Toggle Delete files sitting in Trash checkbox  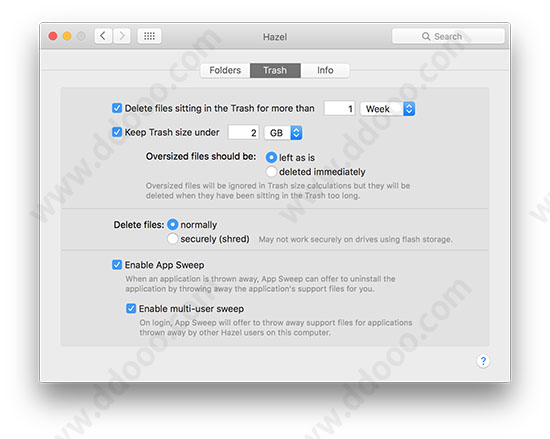click(117, 108)
